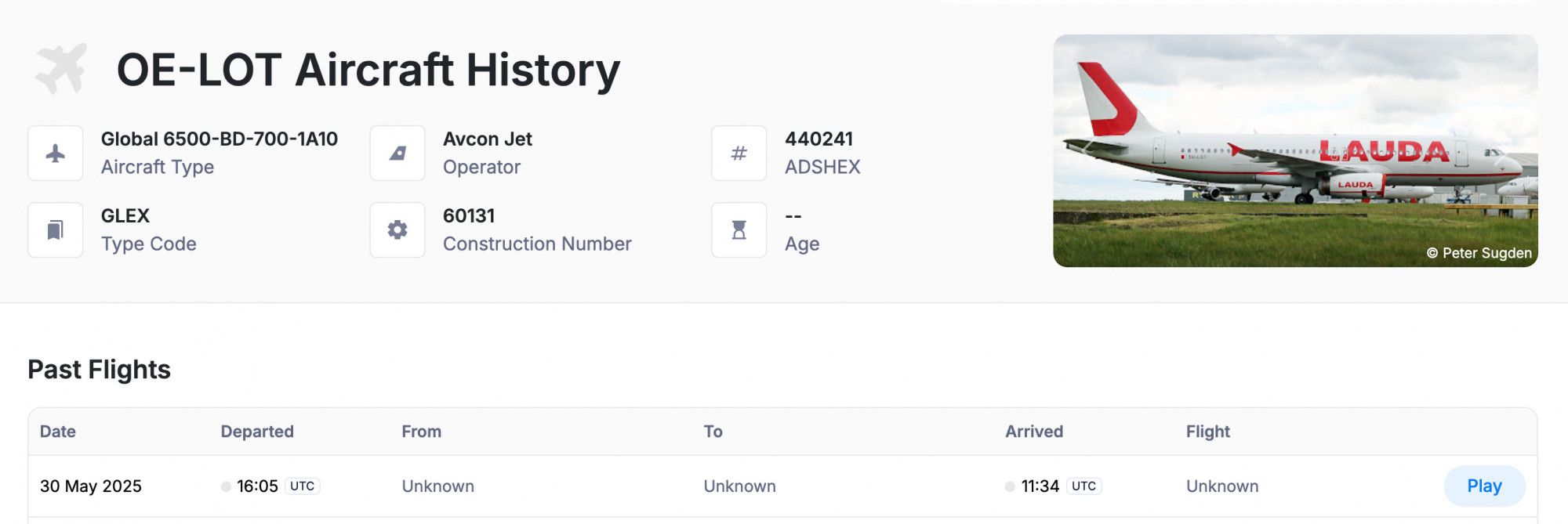Click the Aircraft Type plane icon

[x=56, y=154]
